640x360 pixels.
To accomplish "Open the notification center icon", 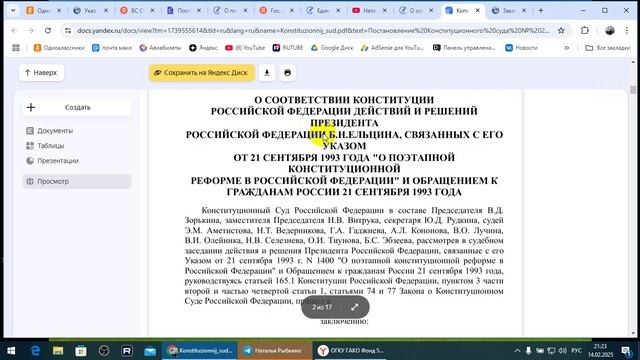I will click(x=626, y=351).
